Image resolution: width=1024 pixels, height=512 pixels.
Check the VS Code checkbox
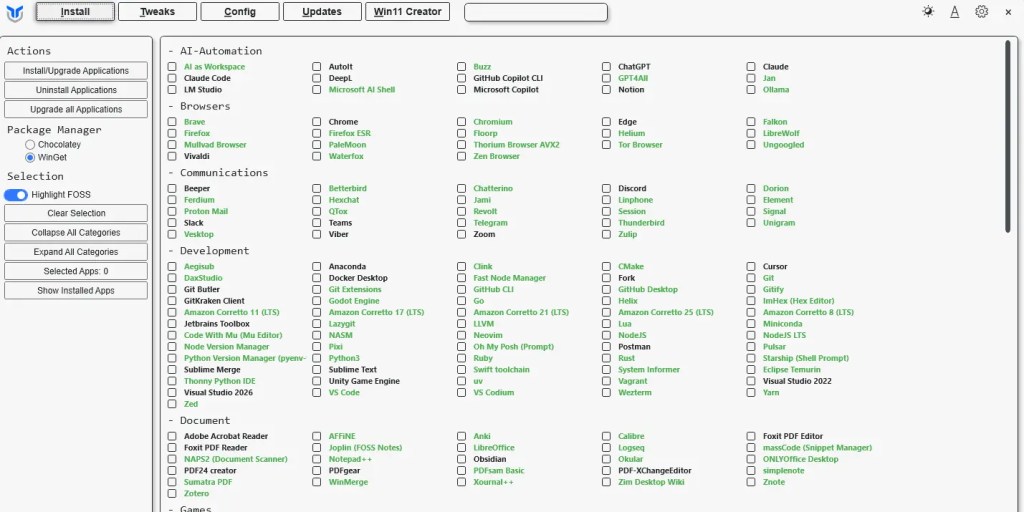coord(317,392)
